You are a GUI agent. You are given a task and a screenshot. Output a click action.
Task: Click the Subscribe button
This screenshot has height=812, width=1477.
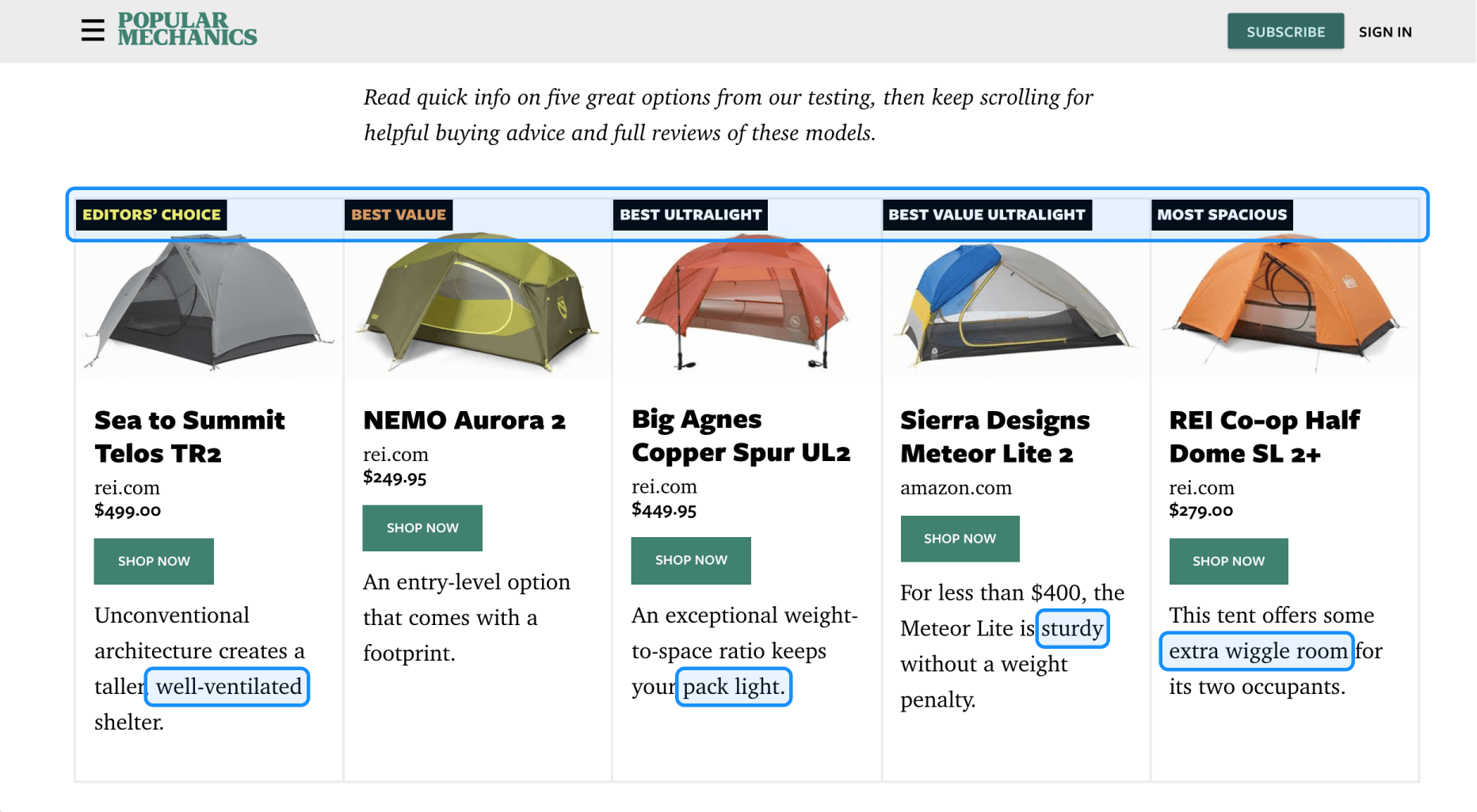point(1285,32)
